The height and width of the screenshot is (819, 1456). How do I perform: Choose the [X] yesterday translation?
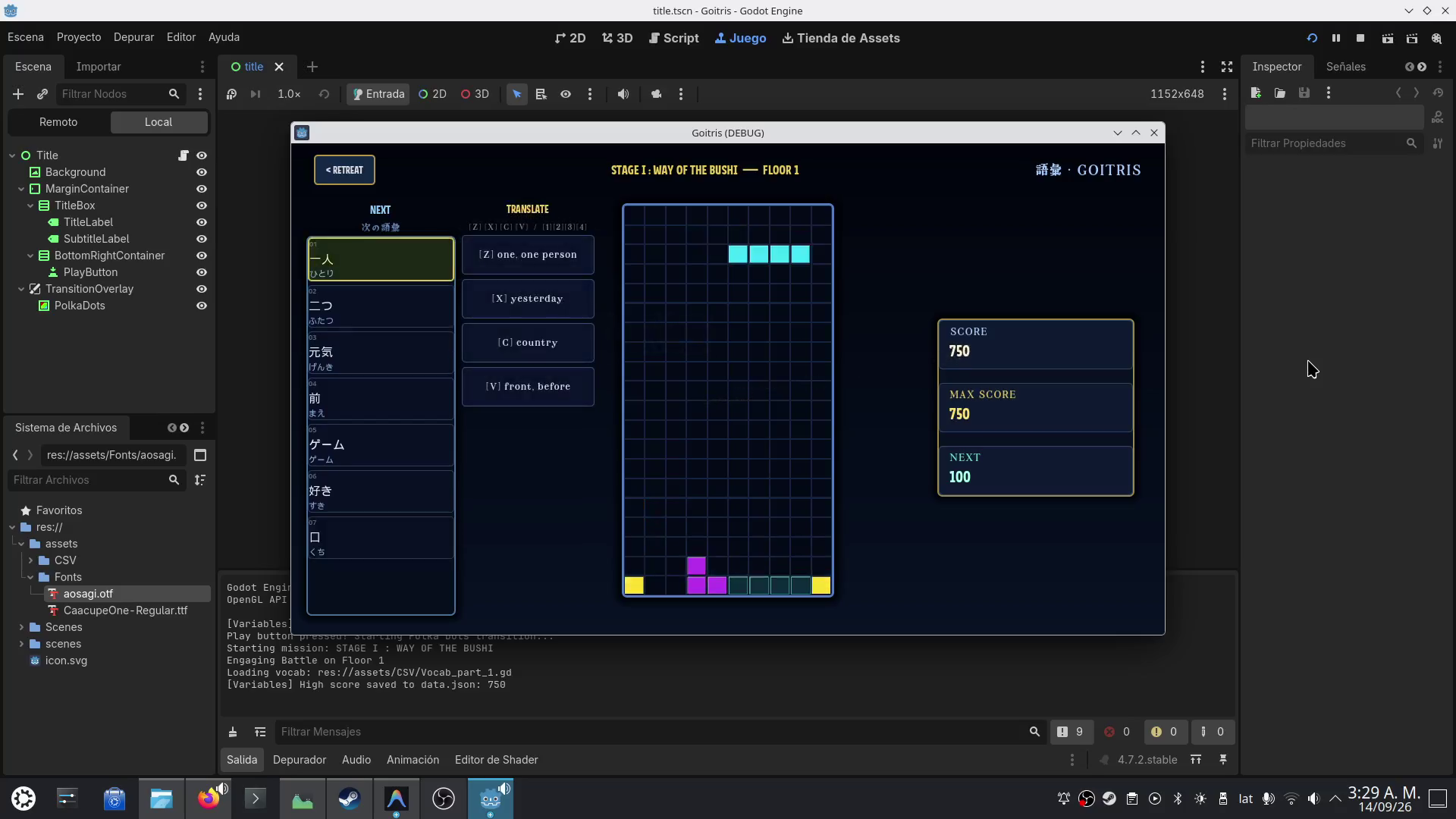[x=528, y=299]
